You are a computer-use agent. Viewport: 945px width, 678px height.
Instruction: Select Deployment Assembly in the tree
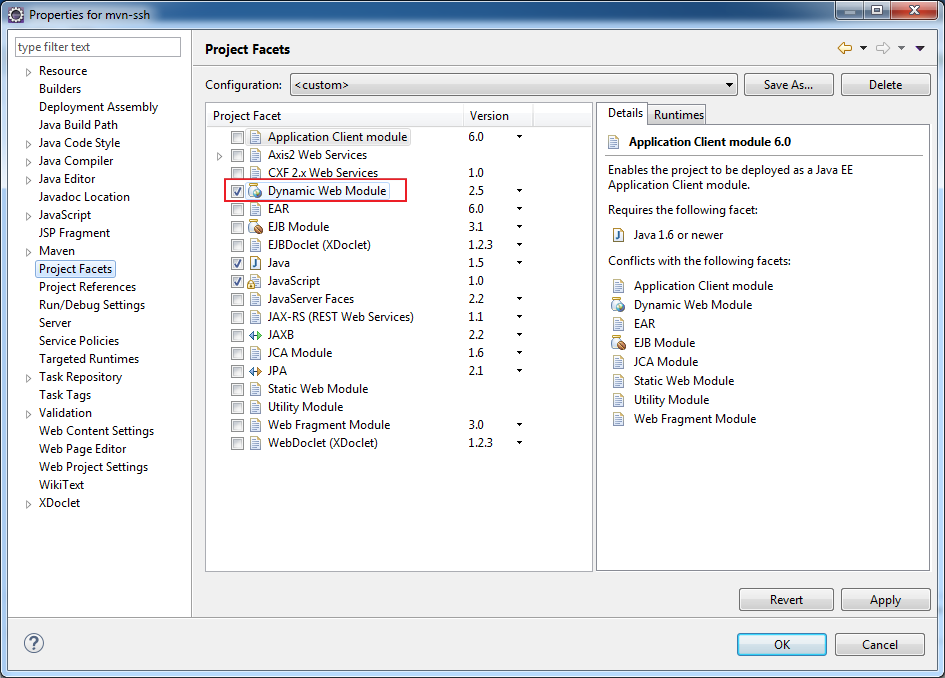coord(98,107)
